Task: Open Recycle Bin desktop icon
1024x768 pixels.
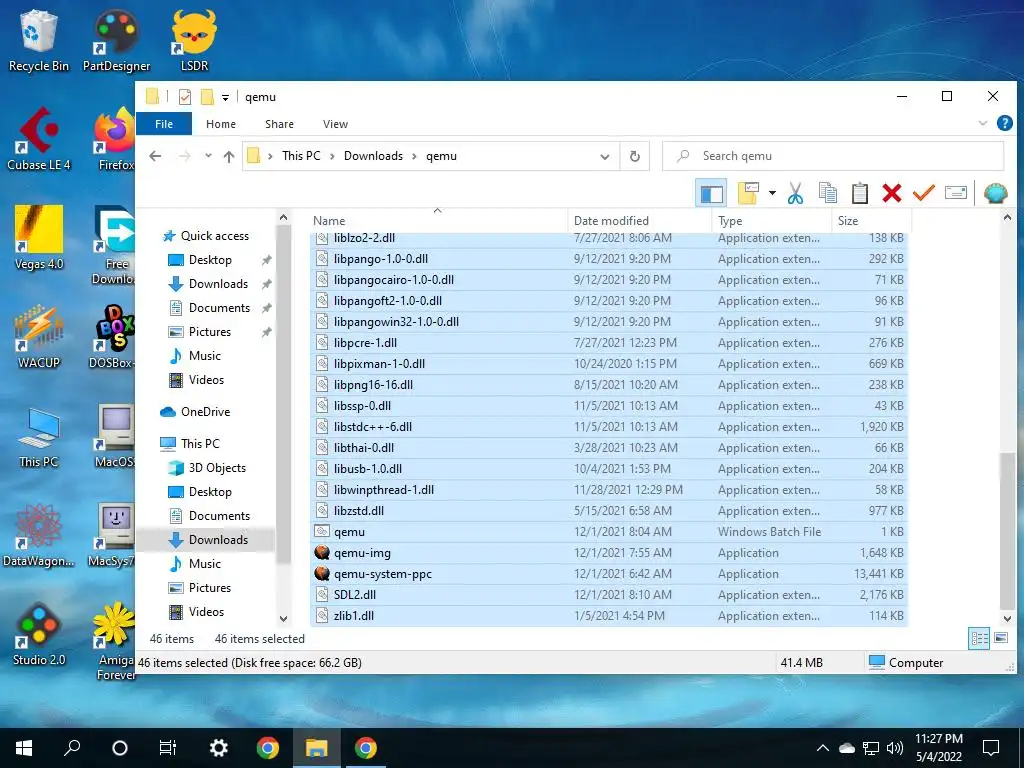Action: [x=38, y=40]
